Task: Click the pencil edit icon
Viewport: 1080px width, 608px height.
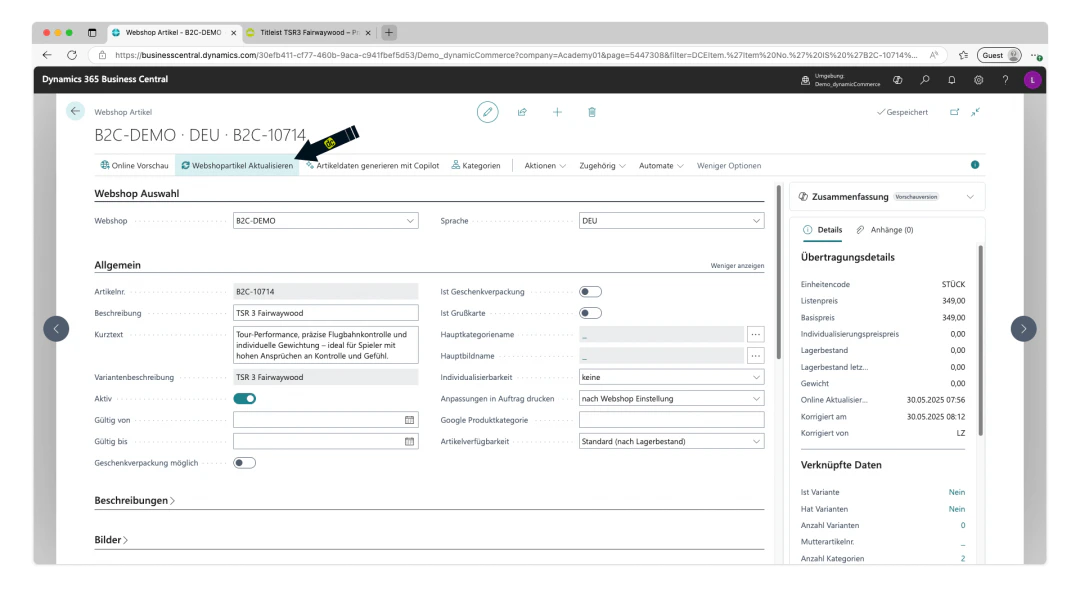Action: coord(488,112)
